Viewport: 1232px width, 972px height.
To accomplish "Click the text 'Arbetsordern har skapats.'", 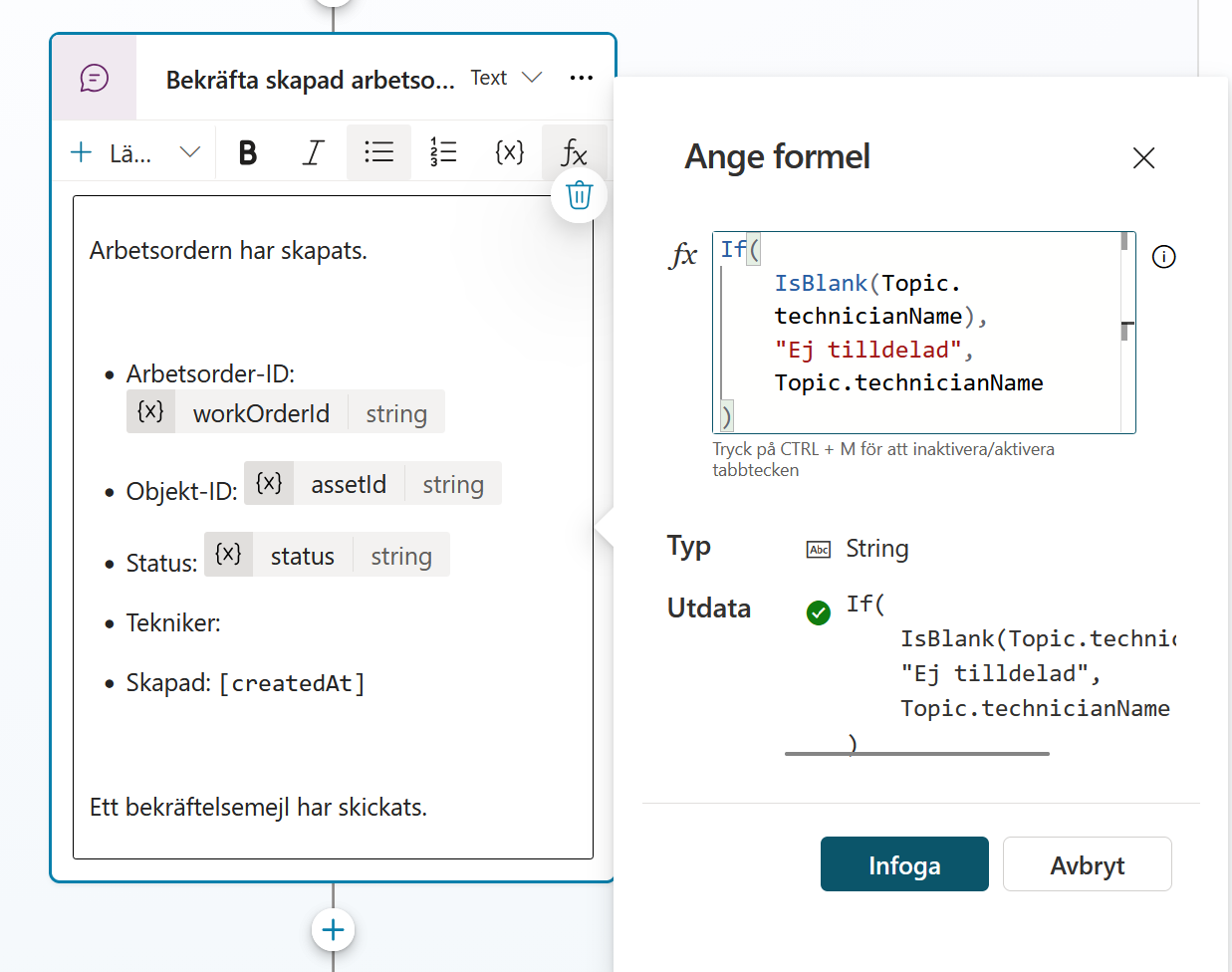I will (228, 250).
